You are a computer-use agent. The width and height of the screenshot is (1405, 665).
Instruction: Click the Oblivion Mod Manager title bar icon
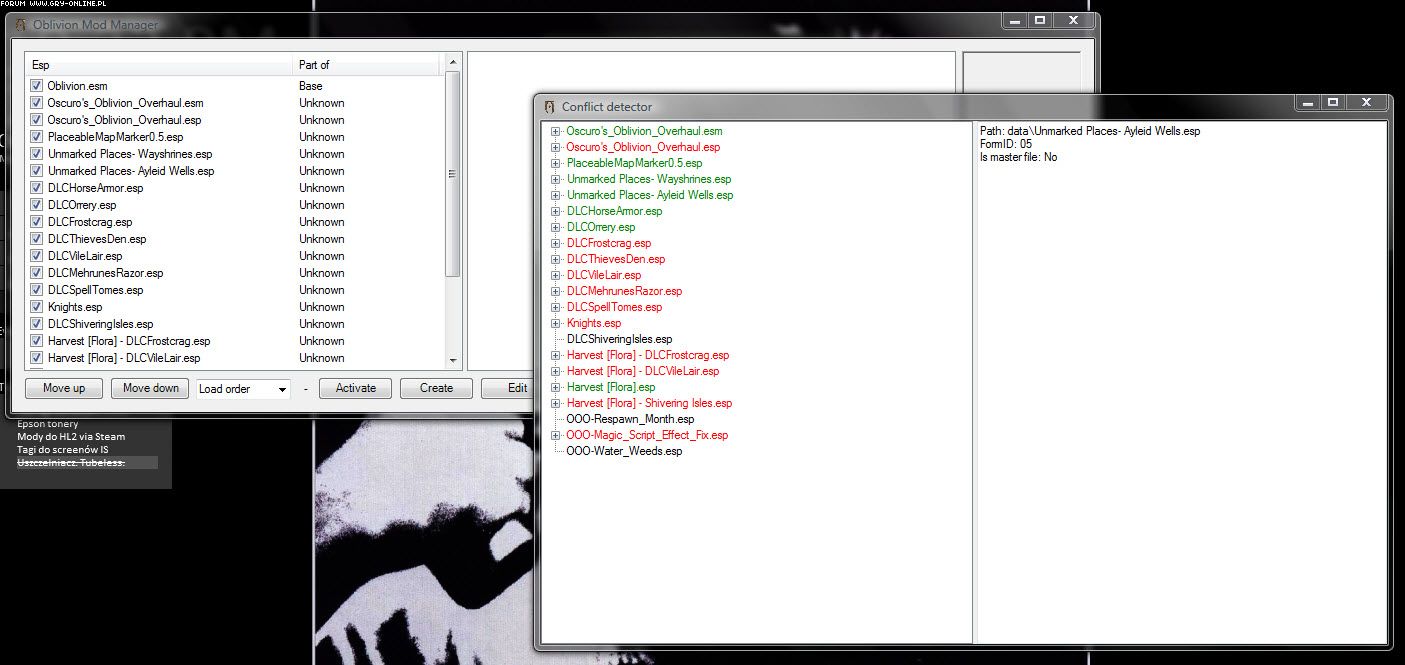click(x=20, y=25)
